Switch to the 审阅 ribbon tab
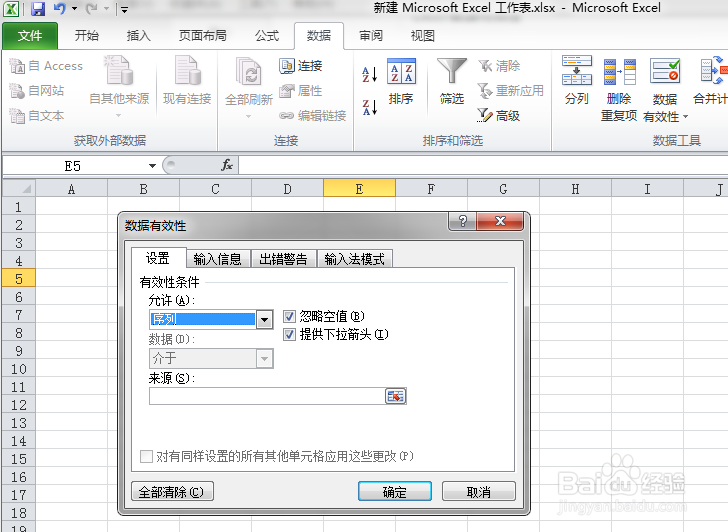This screenshot has height=532, width=728. point(370,36)
